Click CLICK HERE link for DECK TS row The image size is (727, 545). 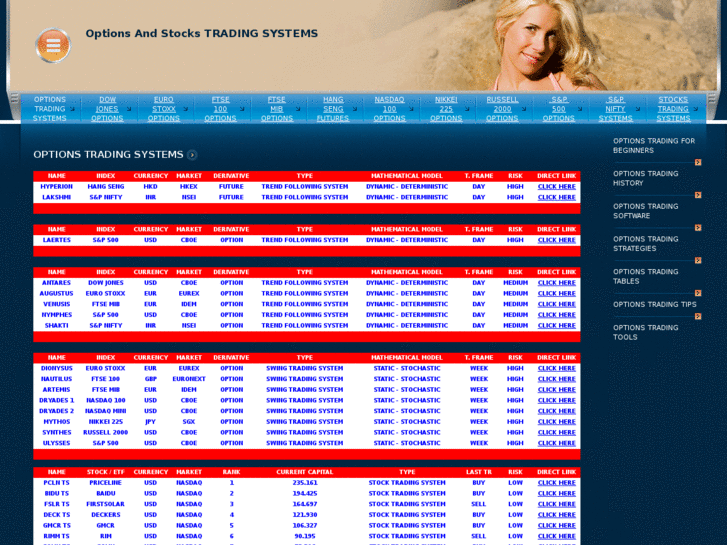(x=556, y=515)
